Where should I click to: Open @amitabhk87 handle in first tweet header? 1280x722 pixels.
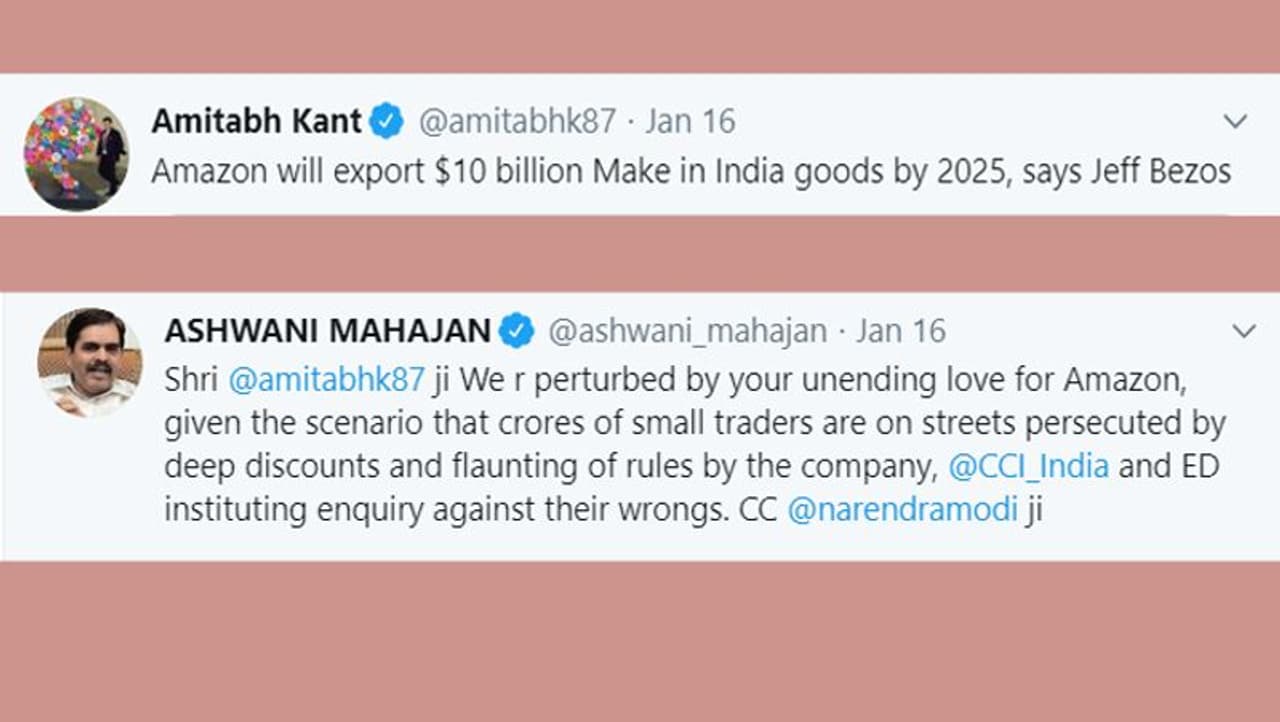point(516,122)
